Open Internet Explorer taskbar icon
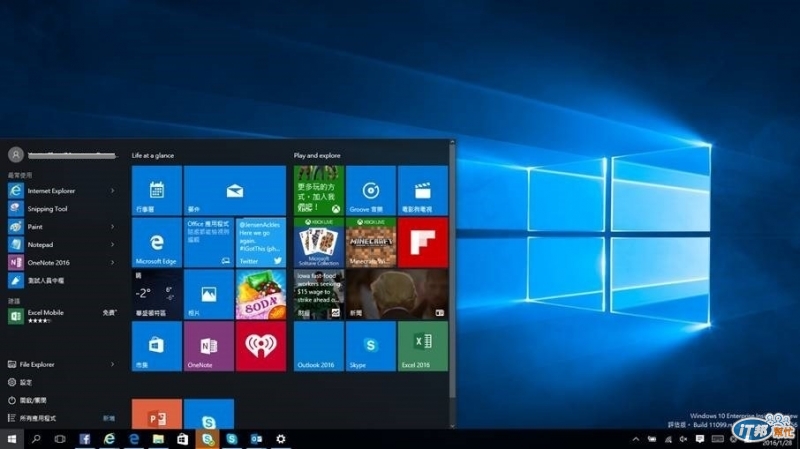 (109, 439)
